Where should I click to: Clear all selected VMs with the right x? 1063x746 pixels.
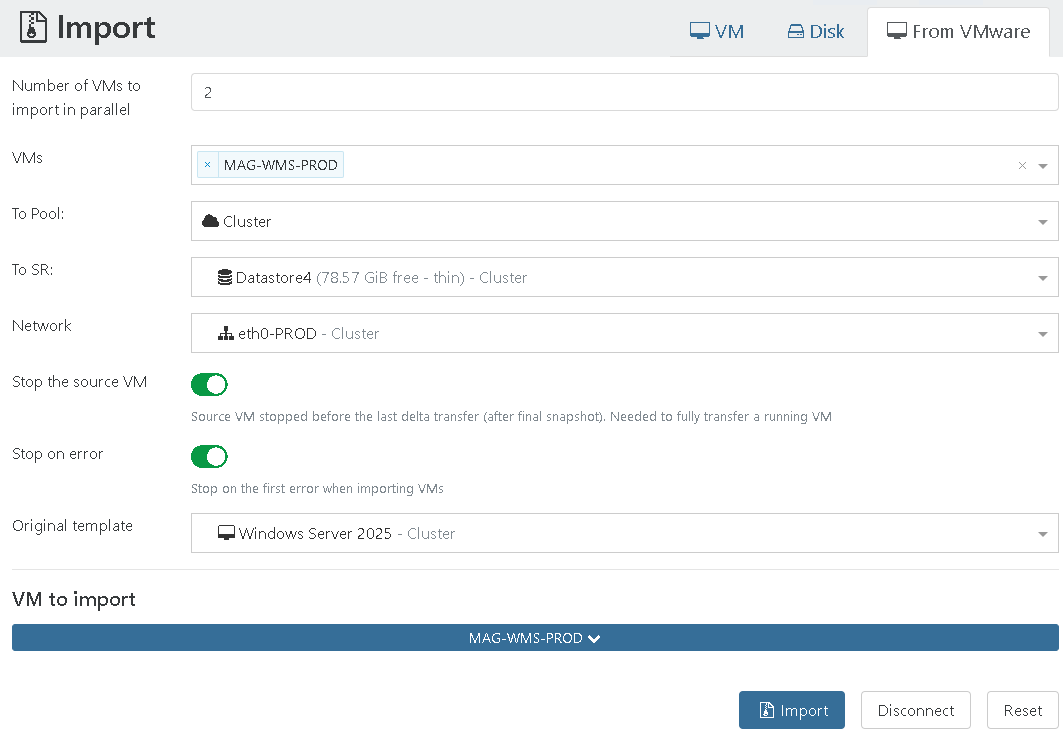[x=1022, y=166]
